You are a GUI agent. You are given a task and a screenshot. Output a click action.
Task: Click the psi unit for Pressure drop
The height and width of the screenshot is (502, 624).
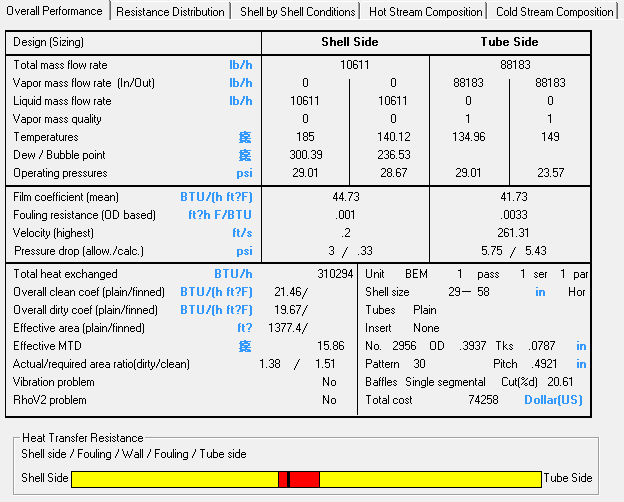244,251
